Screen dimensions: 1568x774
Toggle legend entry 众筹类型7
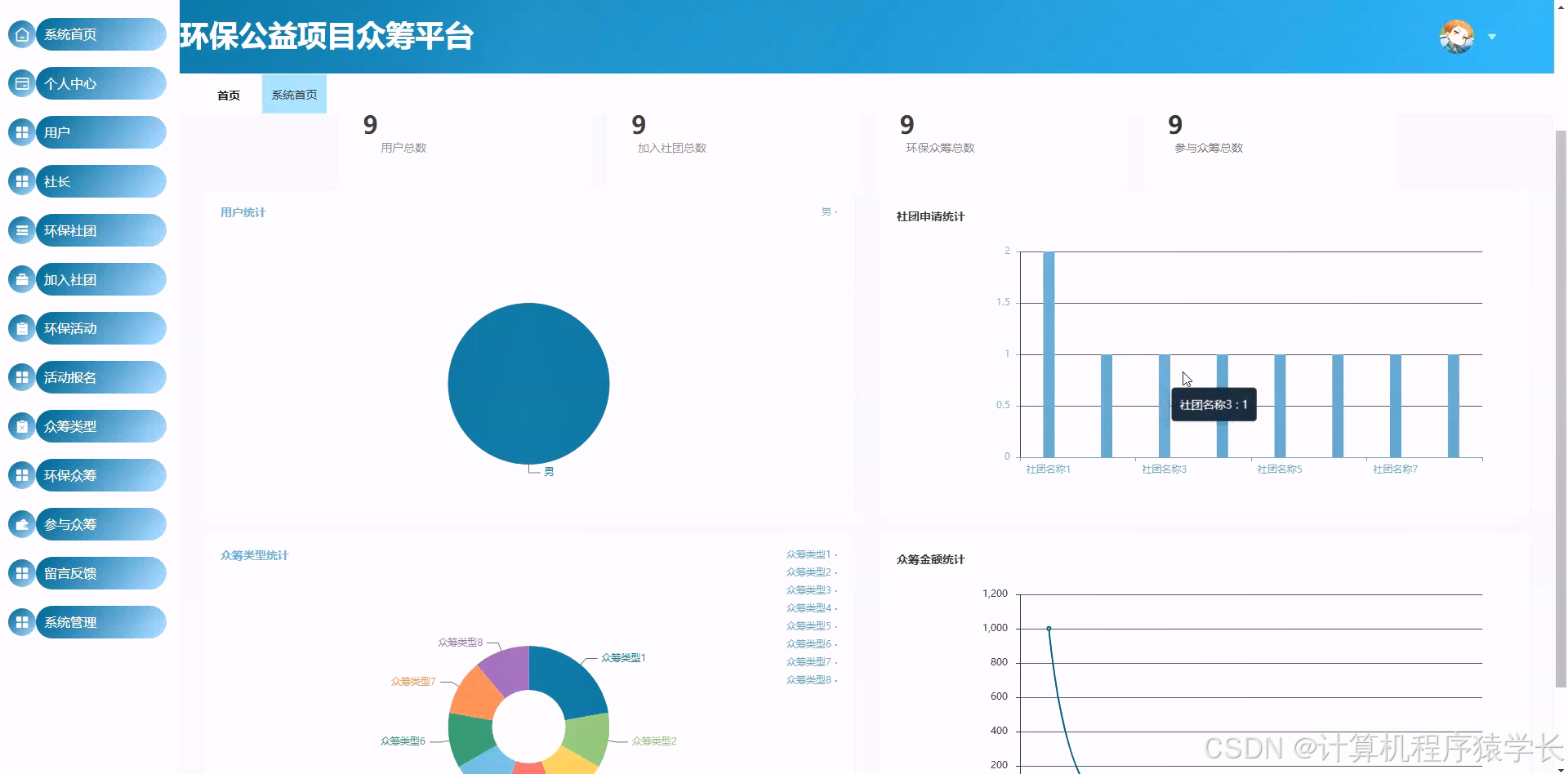[x=812, y=662]
